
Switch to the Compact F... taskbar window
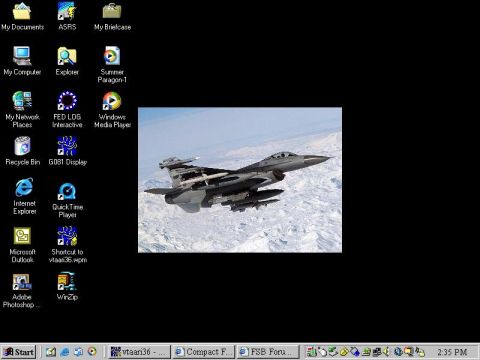[204, 352]
